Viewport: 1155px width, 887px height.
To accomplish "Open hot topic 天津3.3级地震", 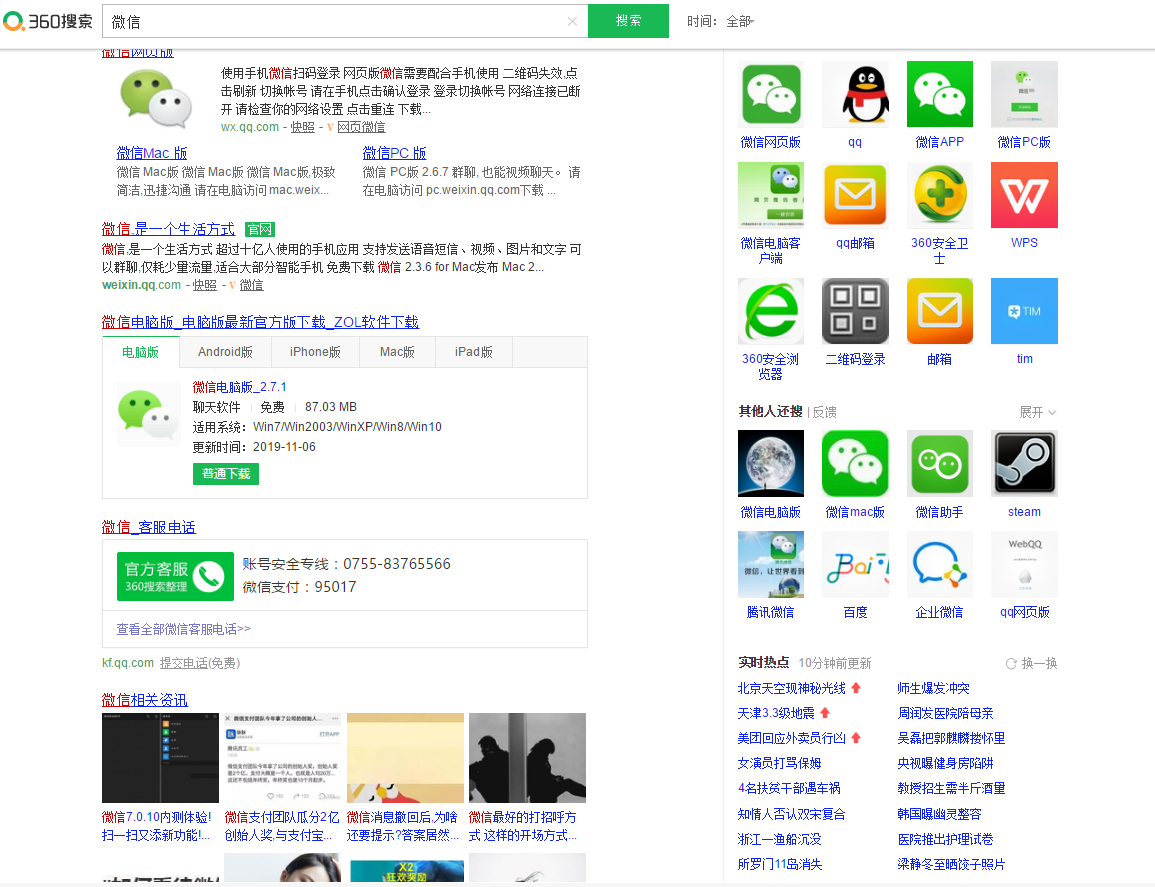I will 776,713.
